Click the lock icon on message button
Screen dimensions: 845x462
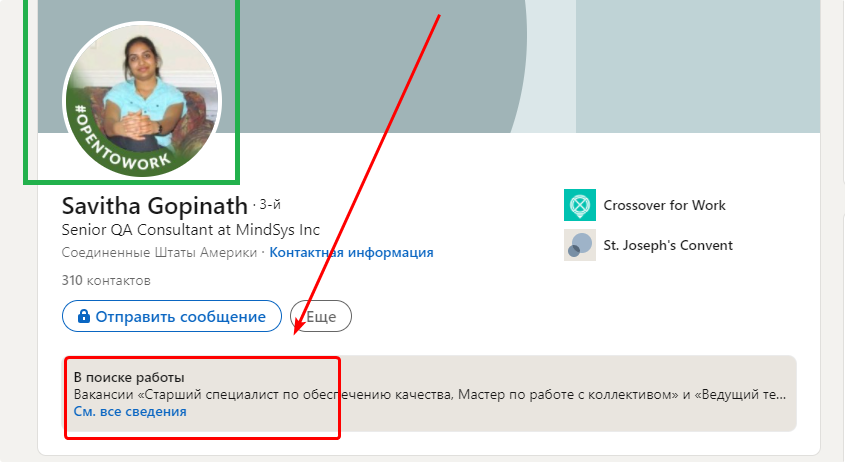84,316
